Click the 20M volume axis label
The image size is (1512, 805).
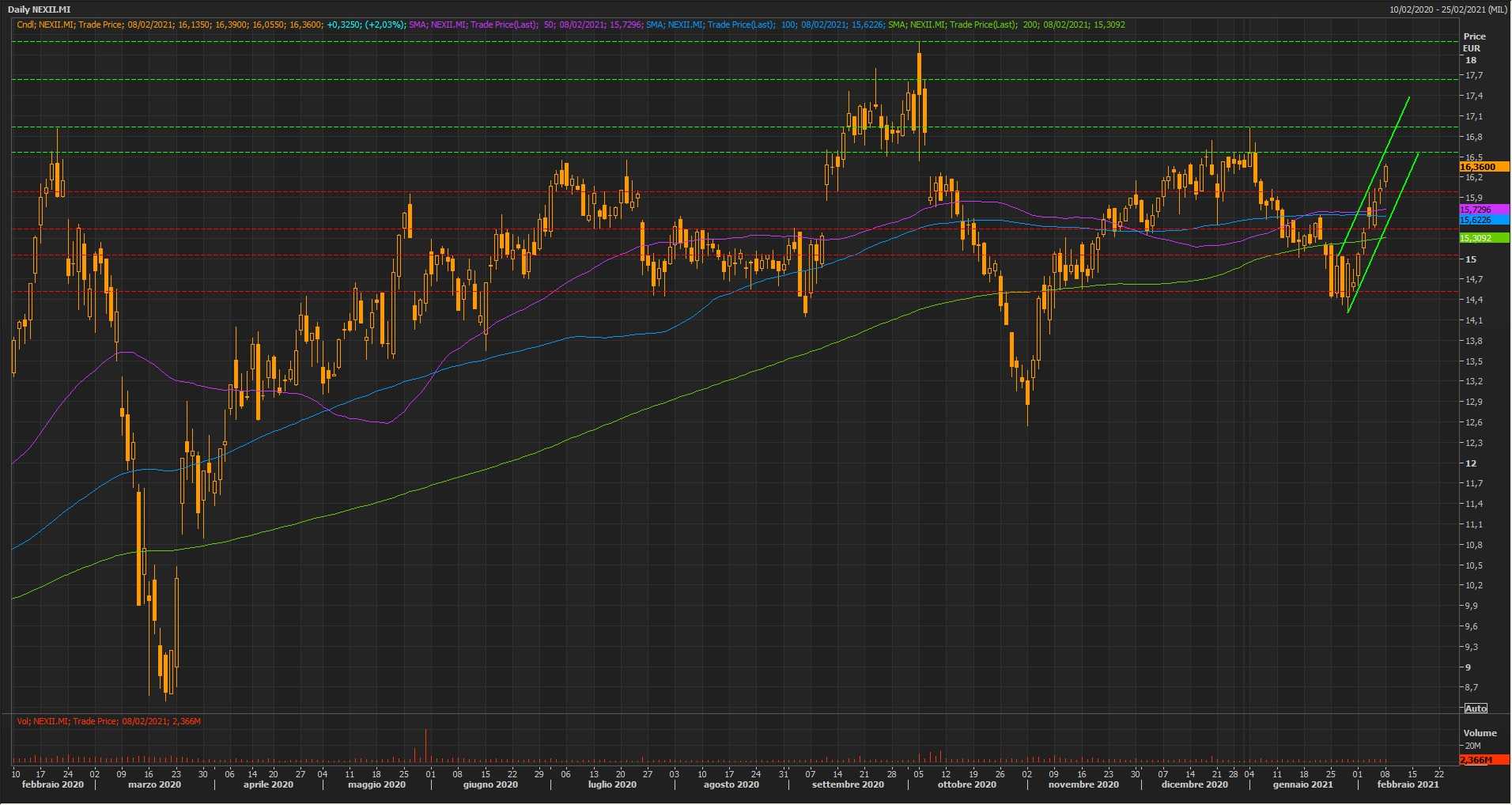1472,746
